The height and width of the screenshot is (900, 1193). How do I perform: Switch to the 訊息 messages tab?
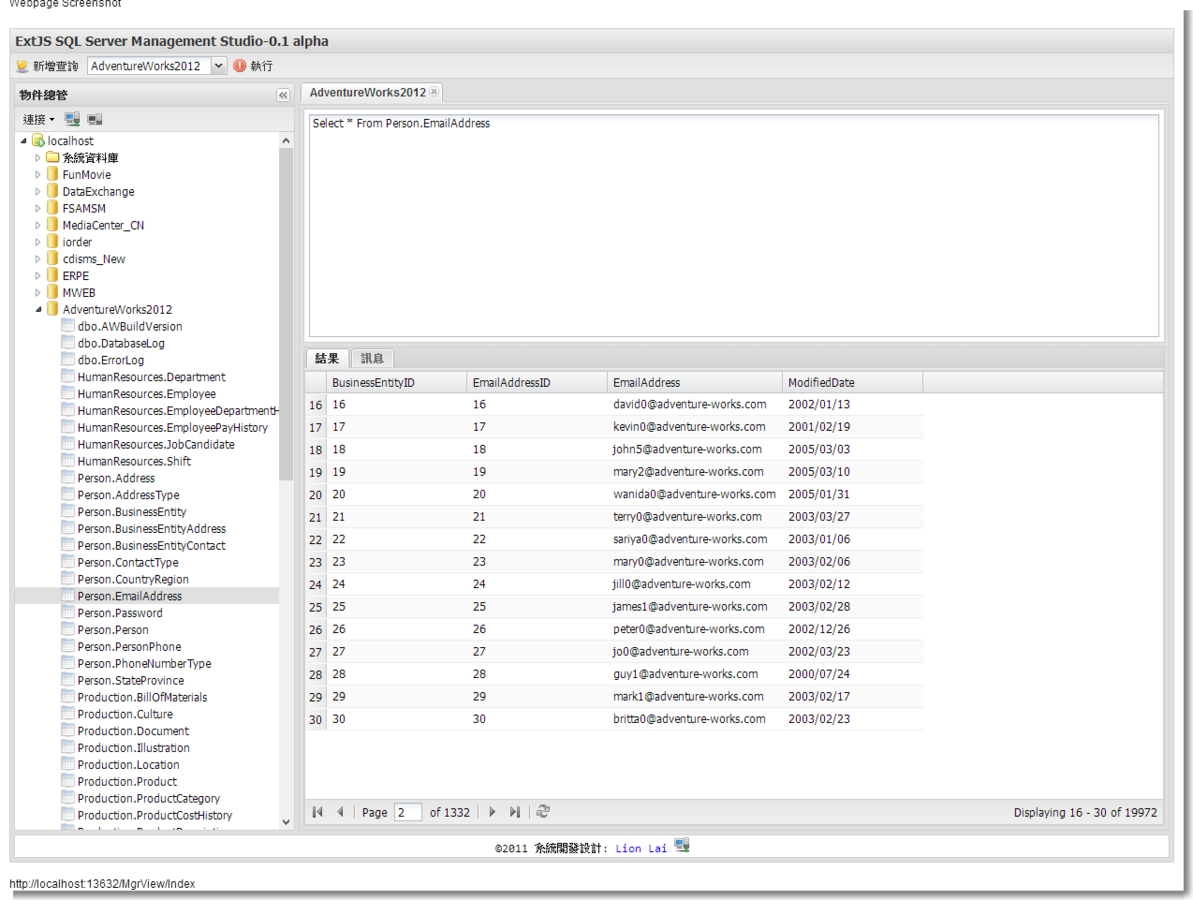pyautogui.click(x=372, y=358)
